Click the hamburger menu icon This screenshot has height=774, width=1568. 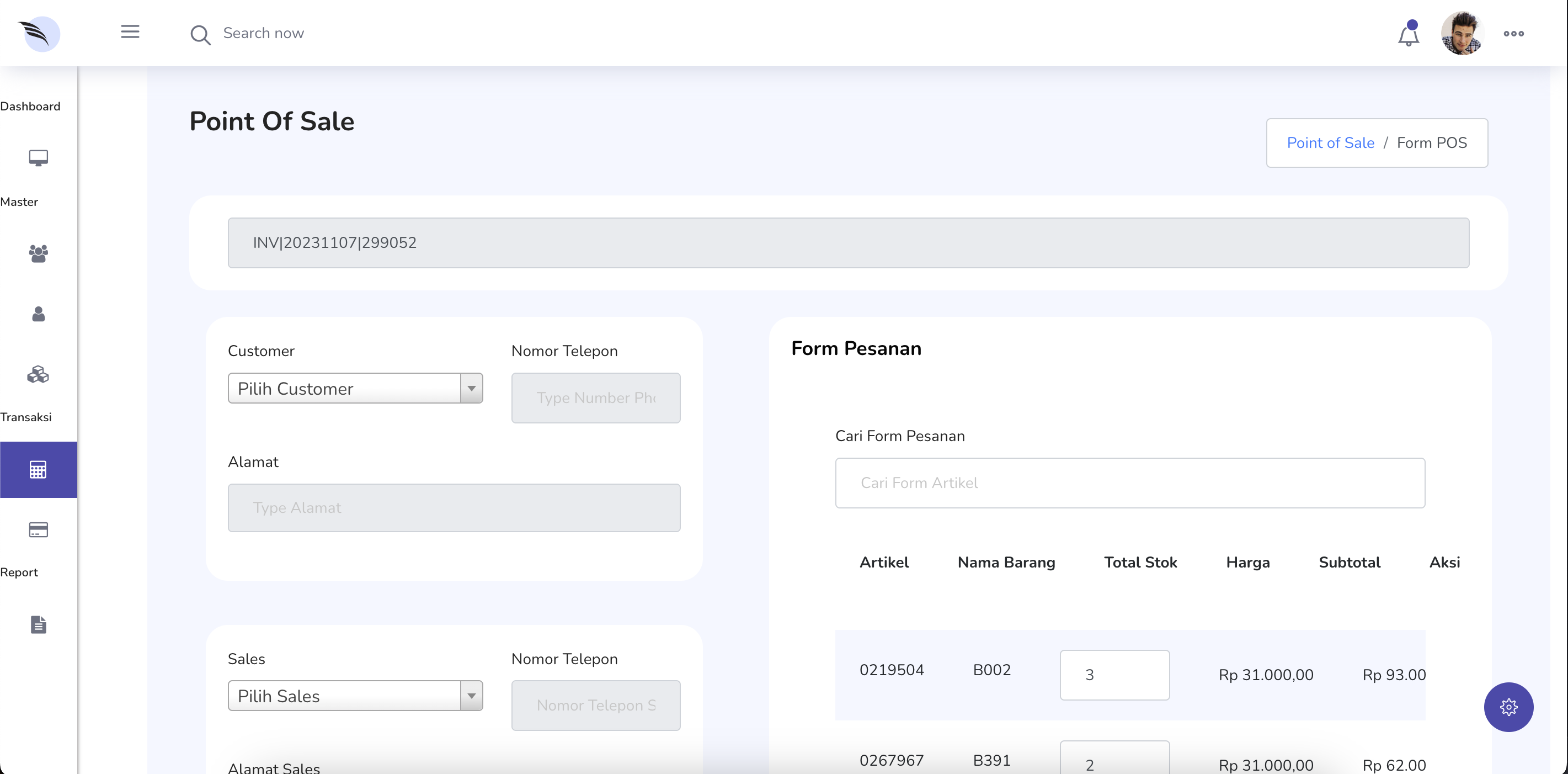(130, 31)
